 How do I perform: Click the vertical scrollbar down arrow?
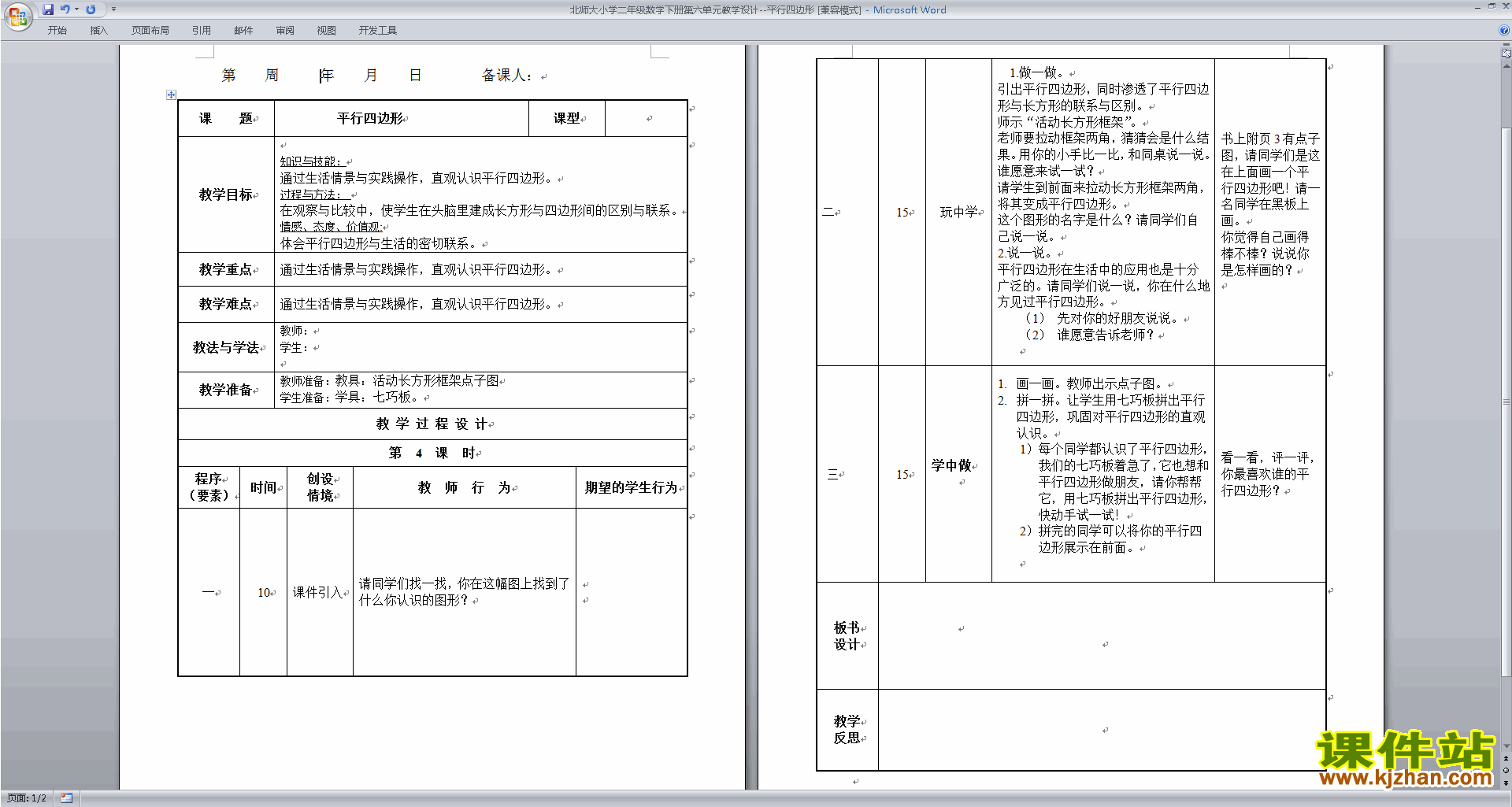[x=1506, y=746]
